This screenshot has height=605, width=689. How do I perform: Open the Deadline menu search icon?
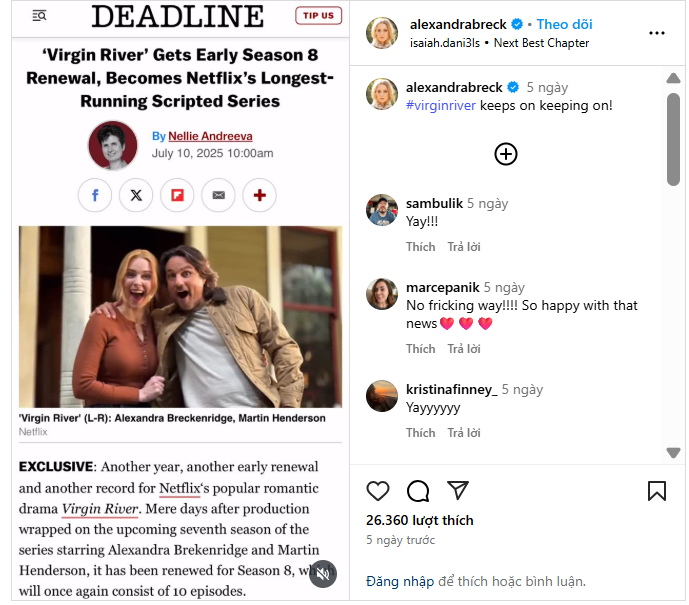[40, 16]
